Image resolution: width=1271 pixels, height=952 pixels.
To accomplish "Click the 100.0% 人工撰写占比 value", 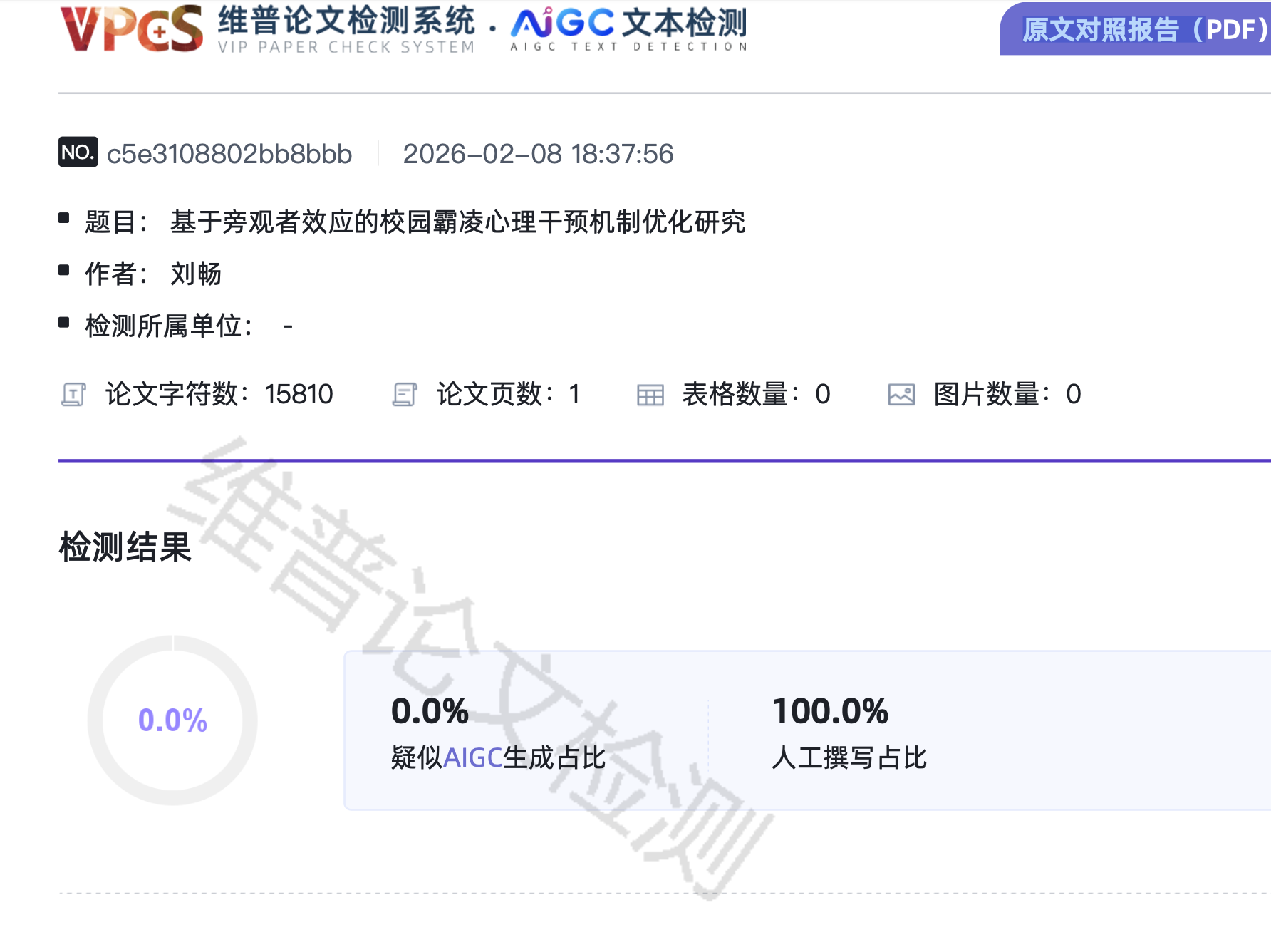I will (x=831, y=710).
